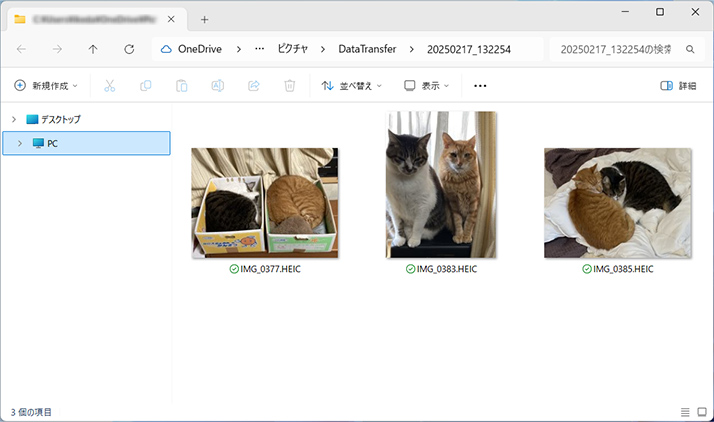Open the 並べ替え sort dropdown
714x422 pixels.
coord(352,86)
